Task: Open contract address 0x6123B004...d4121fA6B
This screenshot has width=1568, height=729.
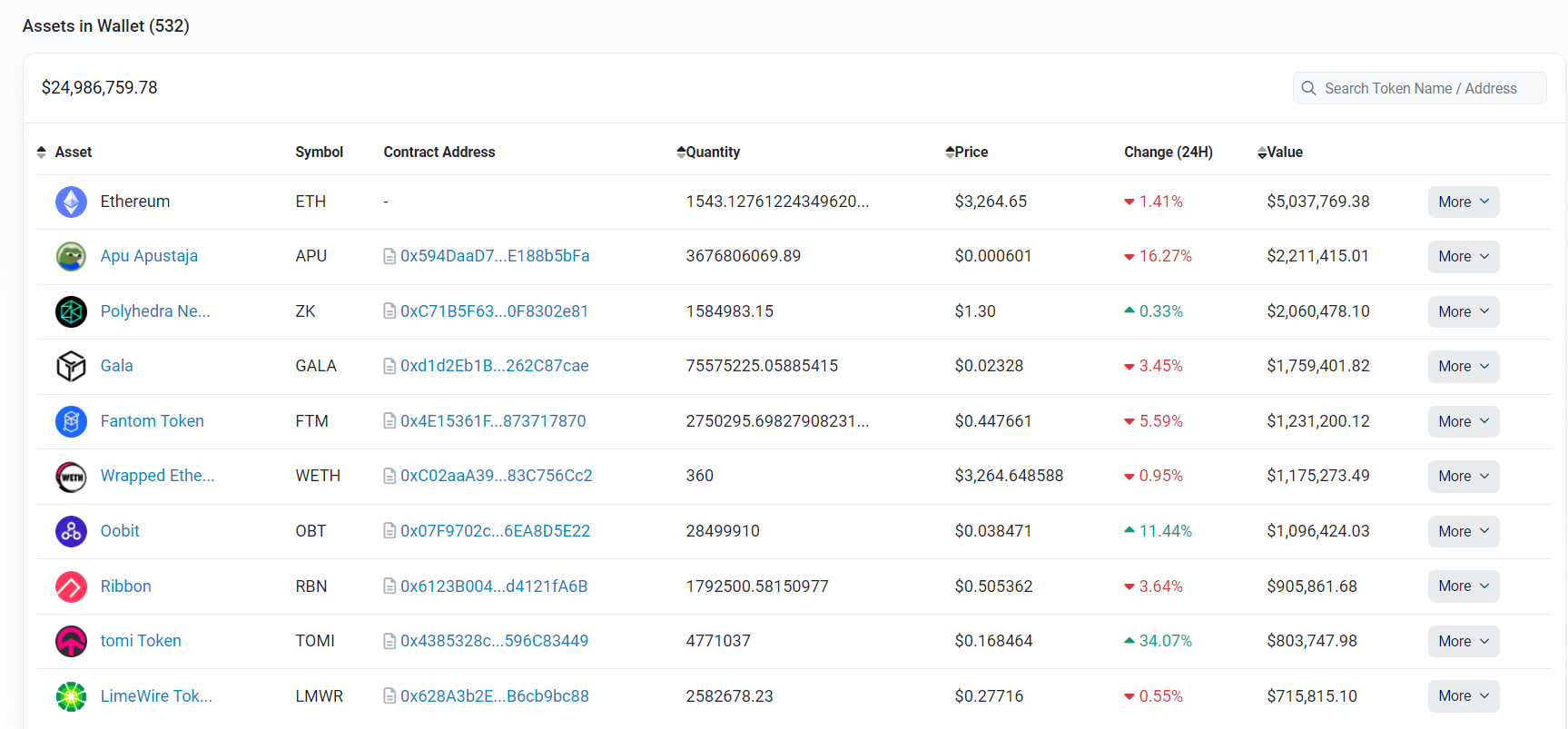Action: (x=494, y=586)
